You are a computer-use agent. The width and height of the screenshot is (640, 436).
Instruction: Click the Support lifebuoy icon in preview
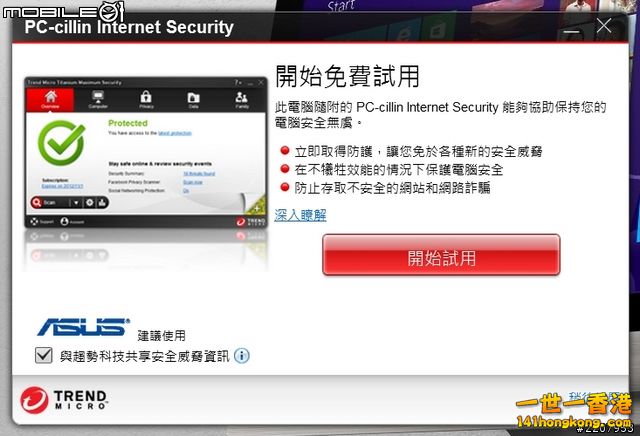point(34,221)
